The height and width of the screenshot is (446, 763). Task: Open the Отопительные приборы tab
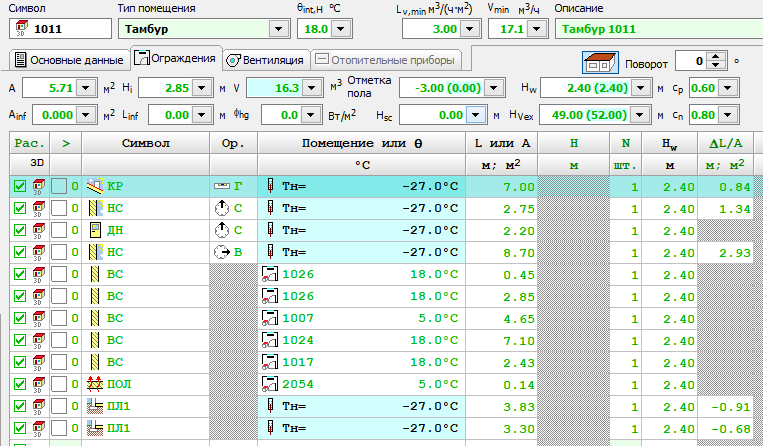385,60
